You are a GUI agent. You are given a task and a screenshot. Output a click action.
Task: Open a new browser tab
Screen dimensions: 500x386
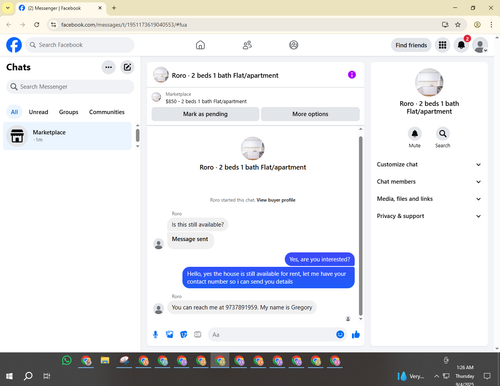[114, 8]
